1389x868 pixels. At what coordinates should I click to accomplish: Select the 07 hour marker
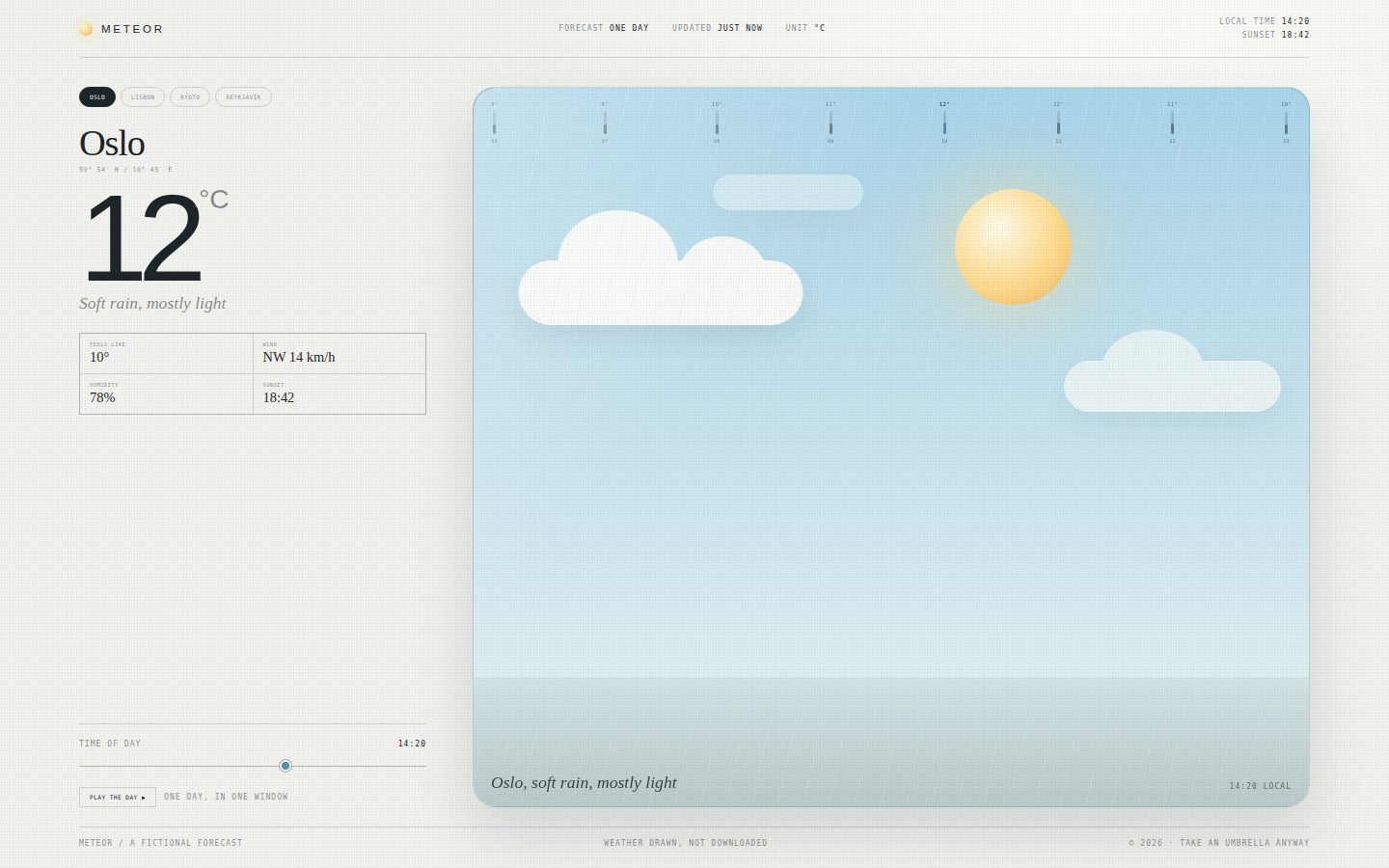tap(605, 122)
